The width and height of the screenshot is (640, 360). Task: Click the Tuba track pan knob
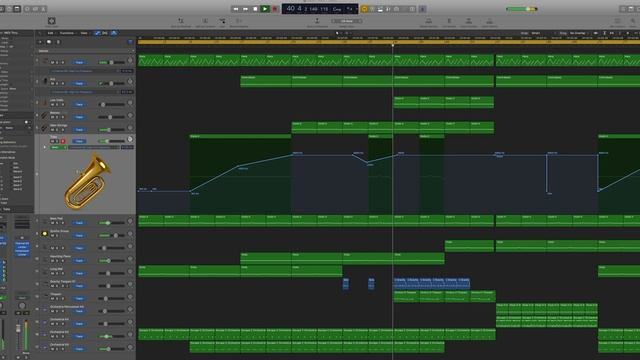click(130, 139)
